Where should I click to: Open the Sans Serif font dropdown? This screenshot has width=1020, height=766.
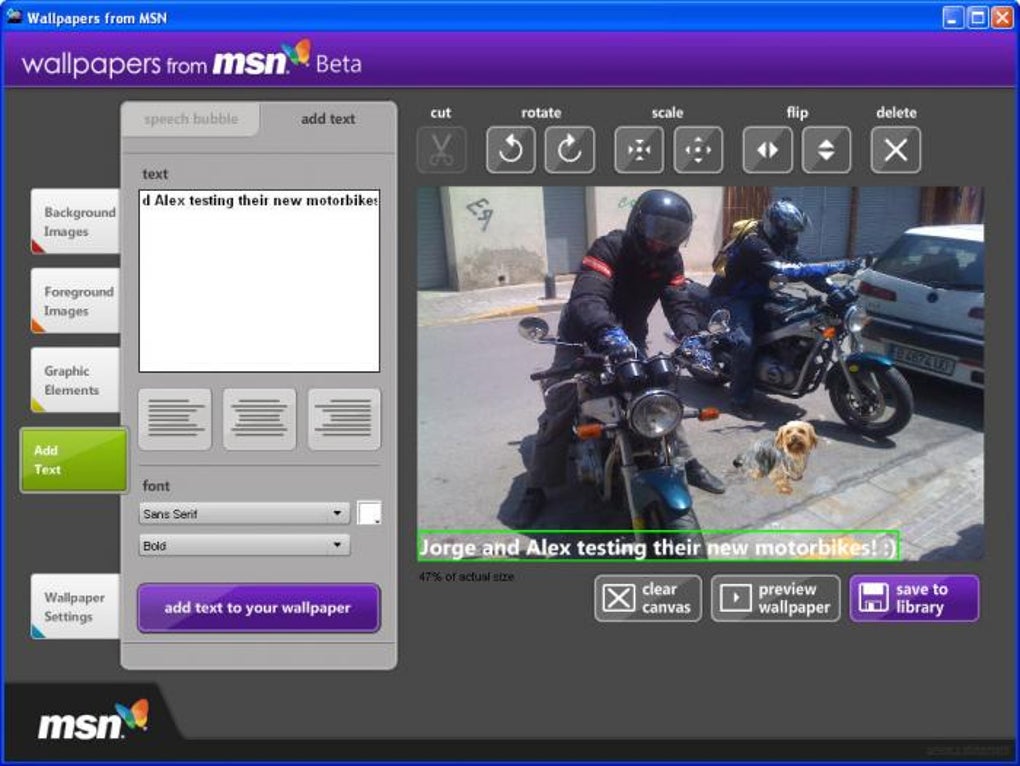(244, 514)
